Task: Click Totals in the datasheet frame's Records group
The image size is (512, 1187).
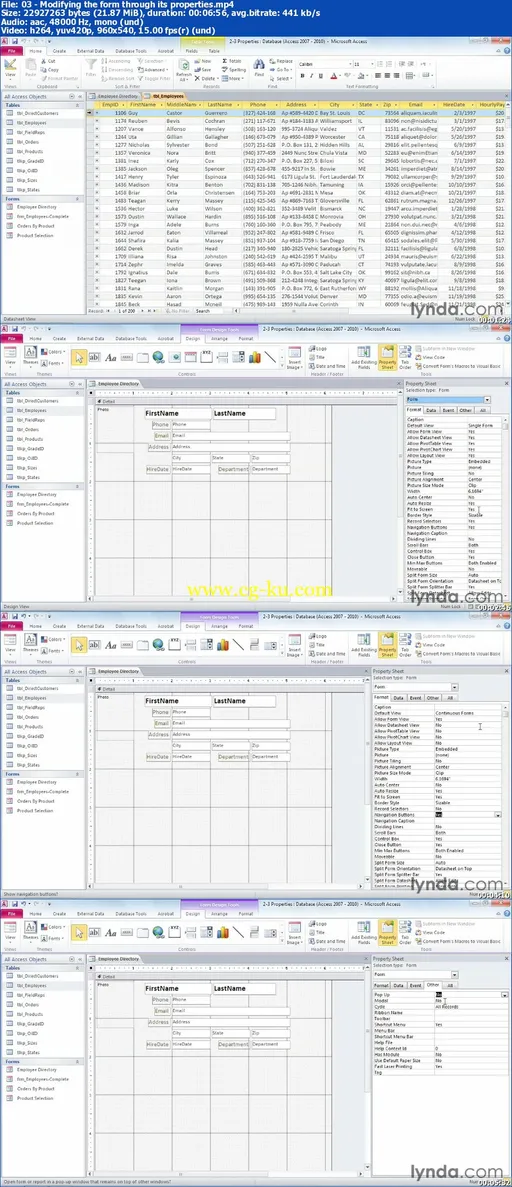Action: [233, 61]
